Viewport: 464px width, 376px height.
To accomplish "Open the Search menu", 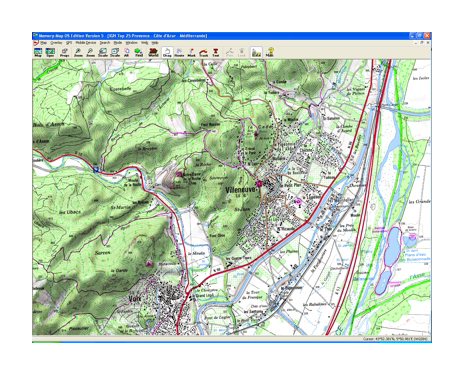I will tap(105, 43).
